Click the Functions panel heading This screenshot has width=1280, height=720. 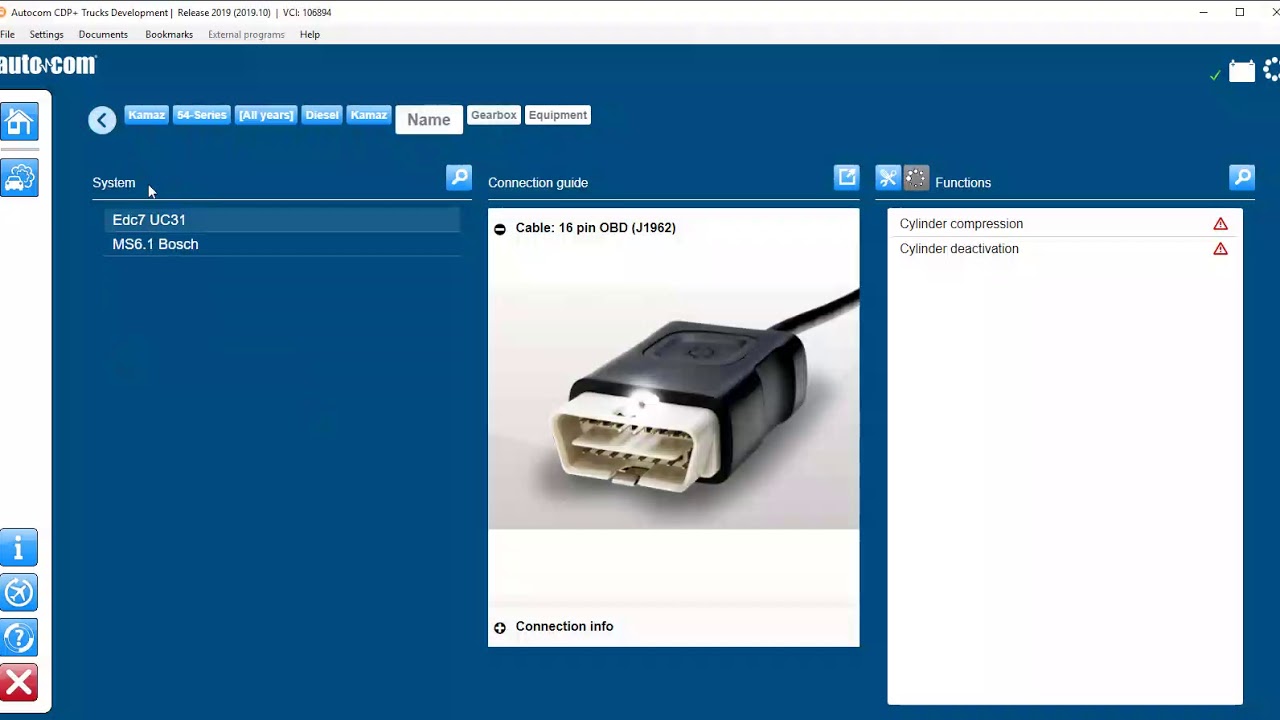click(x=963, y=183)
